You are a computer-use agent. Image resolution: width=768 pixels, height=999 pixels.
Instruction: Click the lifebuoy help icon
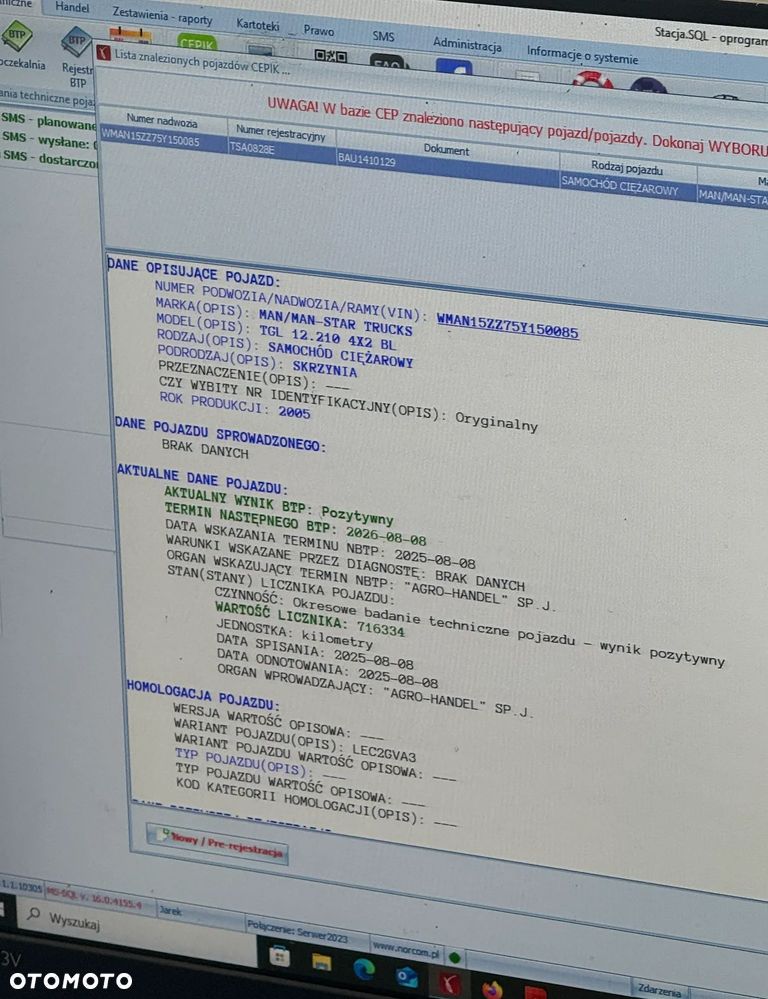(x=593, y=80)
